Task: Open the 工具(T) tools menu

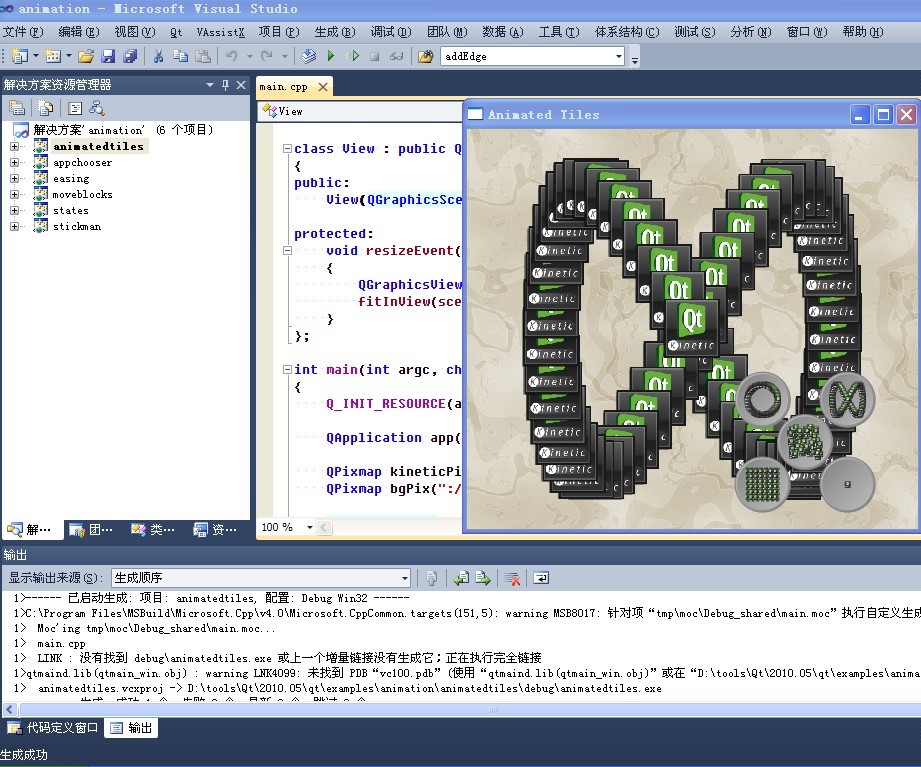Action: 559,32
